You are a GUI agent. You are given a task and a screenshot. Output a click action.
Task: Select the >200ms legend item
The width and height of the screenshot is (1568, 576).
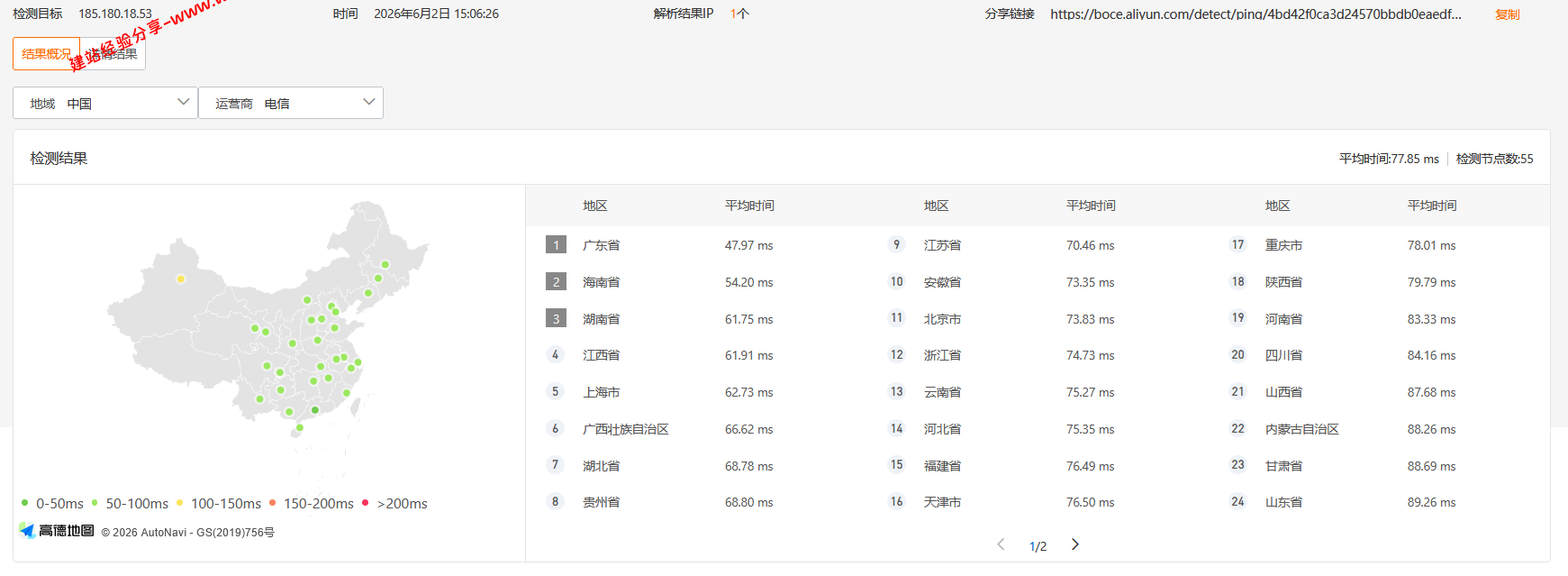394,503
